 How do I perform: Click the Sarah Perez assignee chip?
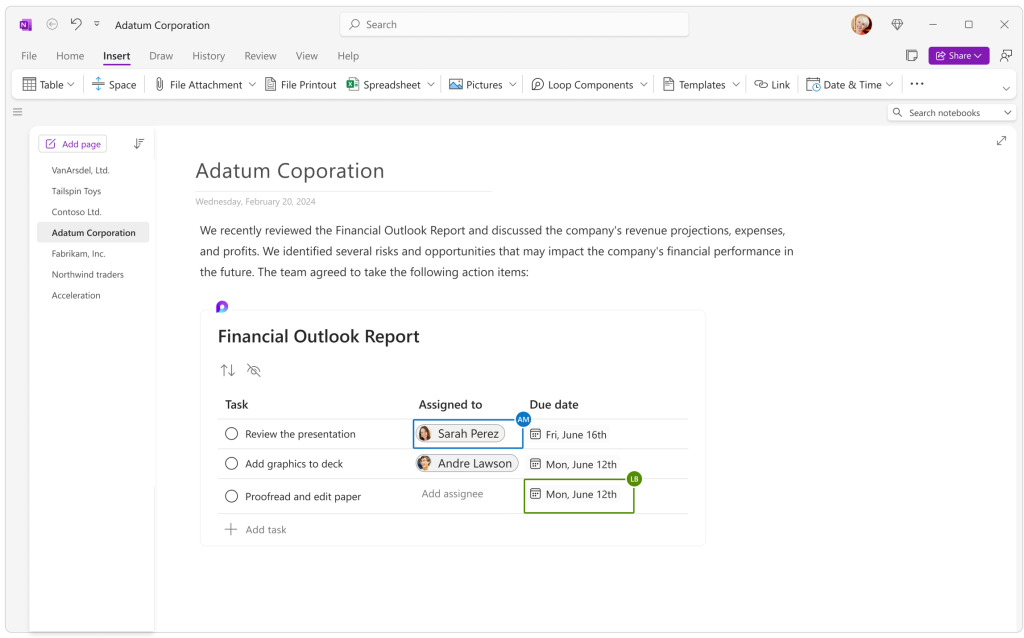click(x=460, y=434)
